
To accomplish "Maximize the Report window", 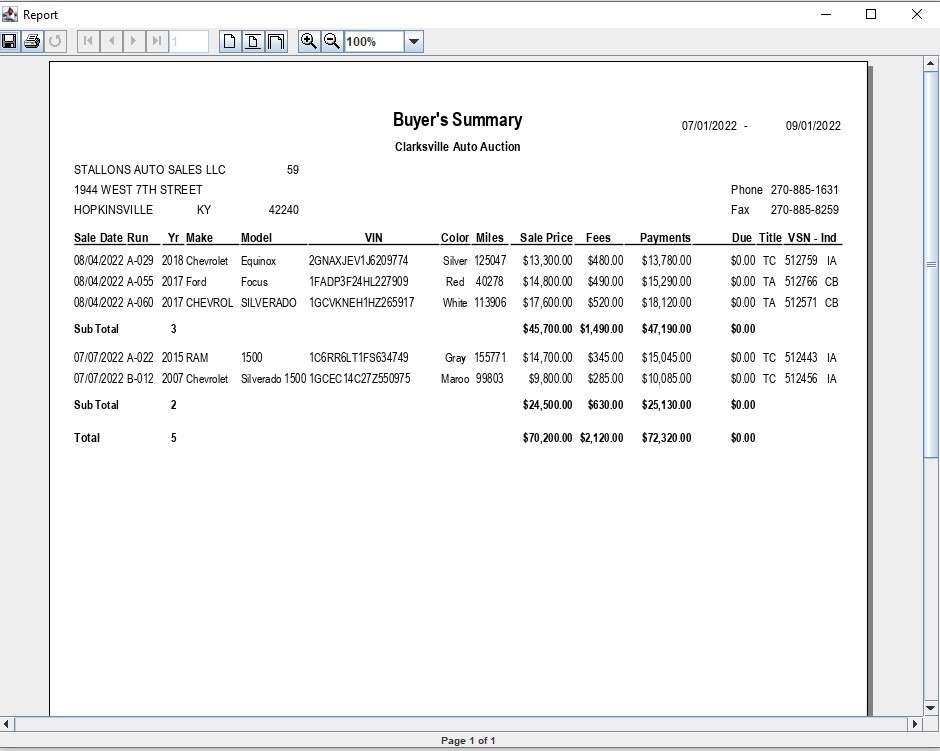I will click(871, 14).
